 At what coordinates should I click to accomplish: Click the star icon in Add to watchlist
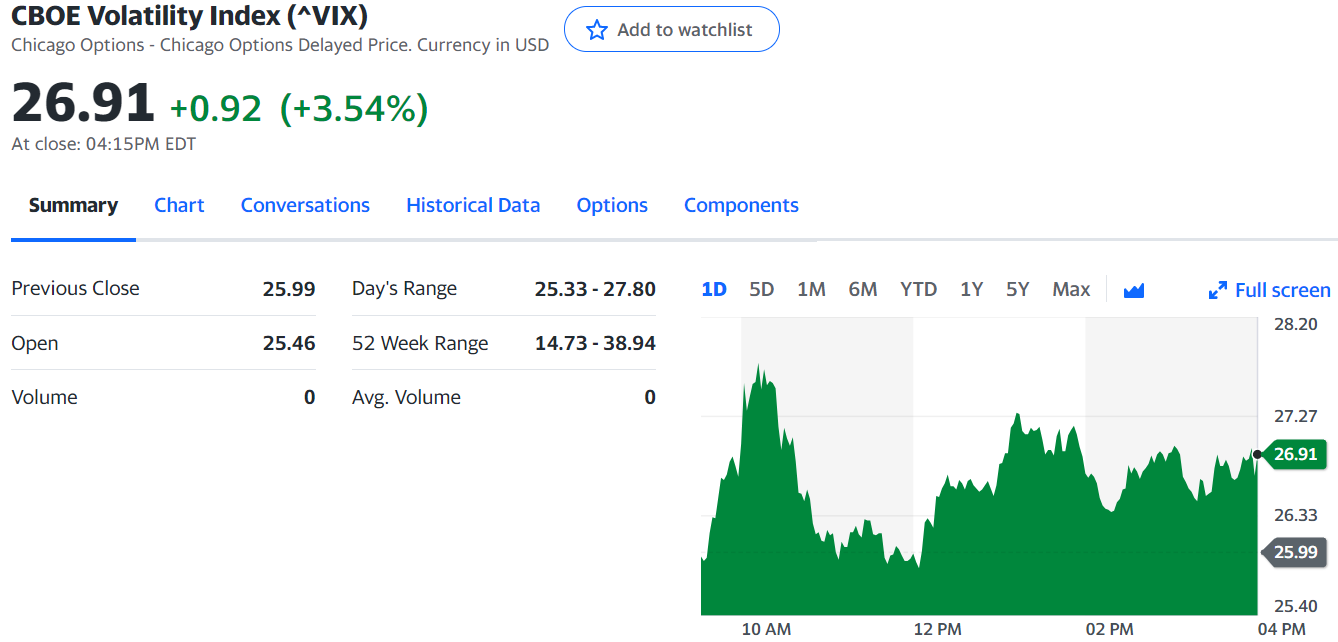point(597,30)
